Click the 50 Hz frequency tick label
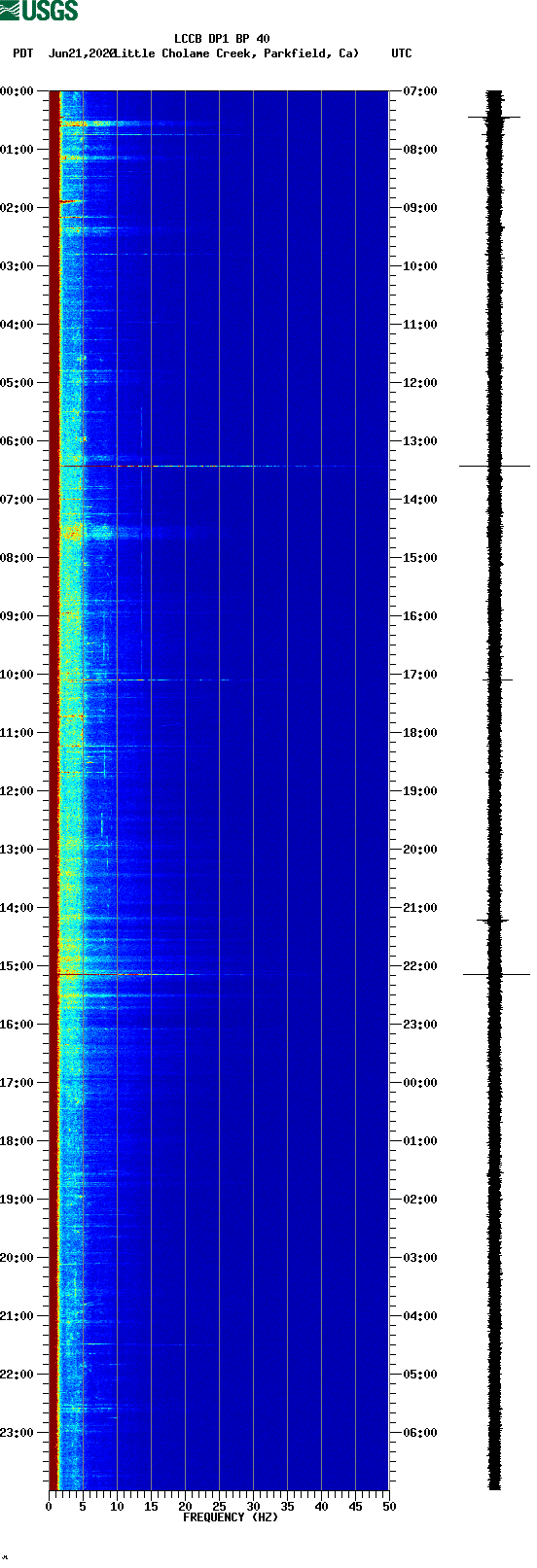 click(x=389, y=1507)
